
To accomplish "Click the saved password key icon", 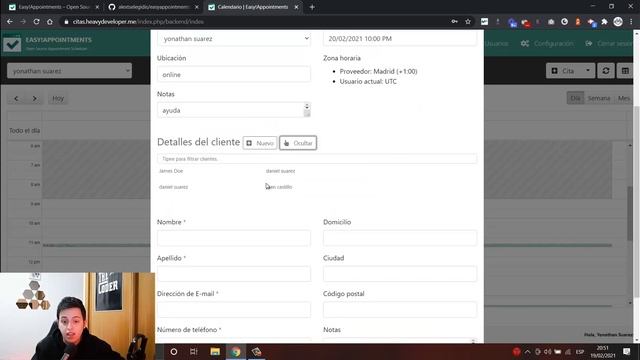I will click(454, 22).
